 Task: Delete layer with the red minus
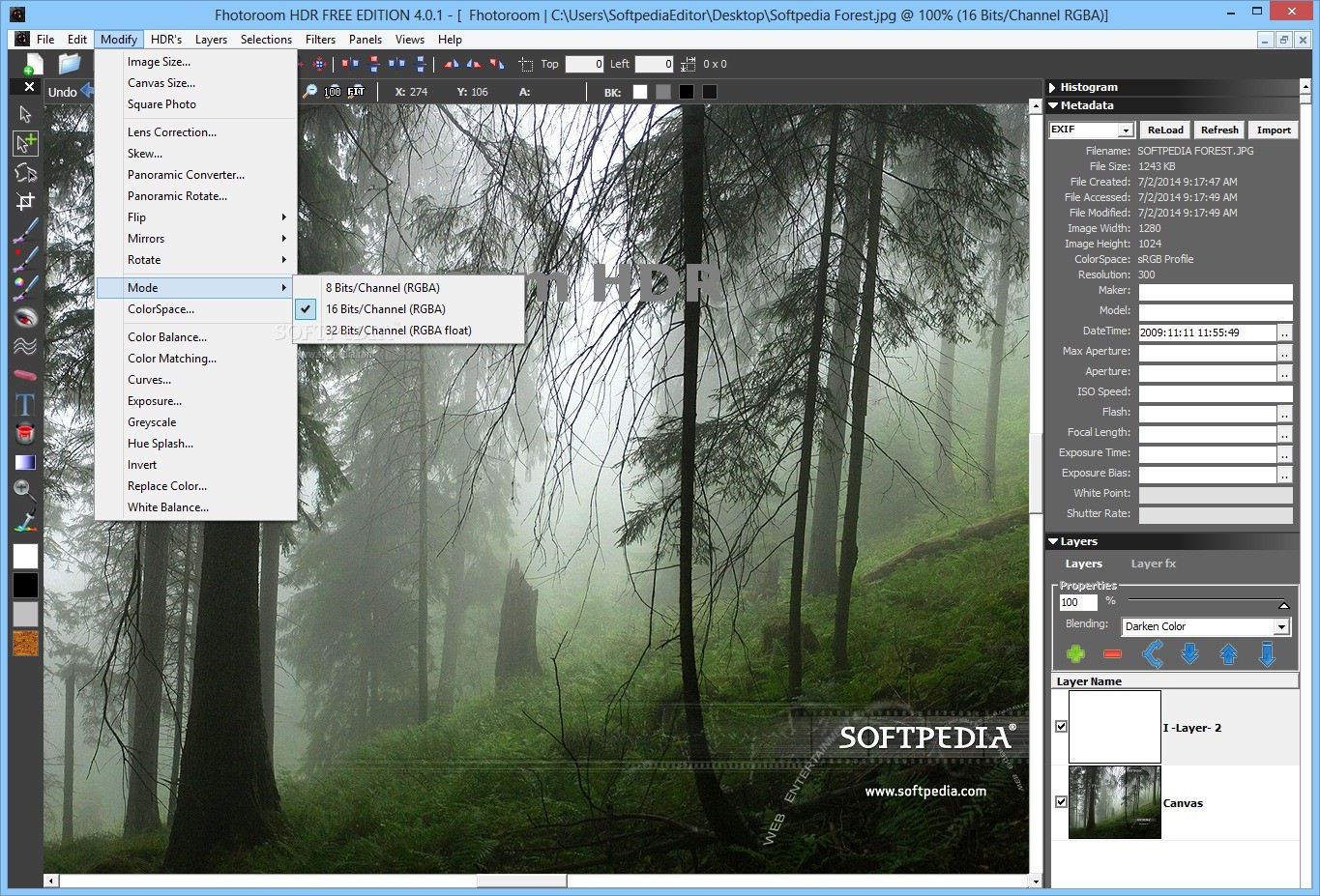click(x=1112, y=654)
